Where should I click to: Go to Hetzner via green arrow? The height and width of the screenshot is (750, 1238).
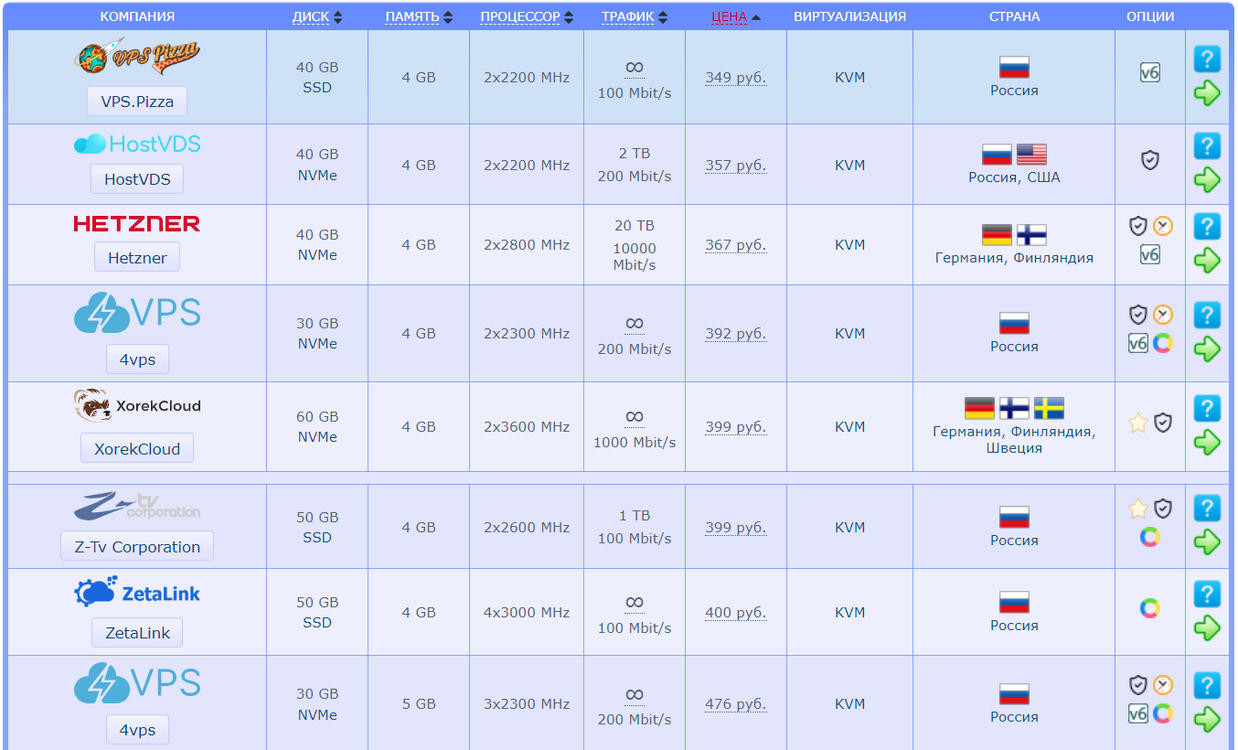1207,260
